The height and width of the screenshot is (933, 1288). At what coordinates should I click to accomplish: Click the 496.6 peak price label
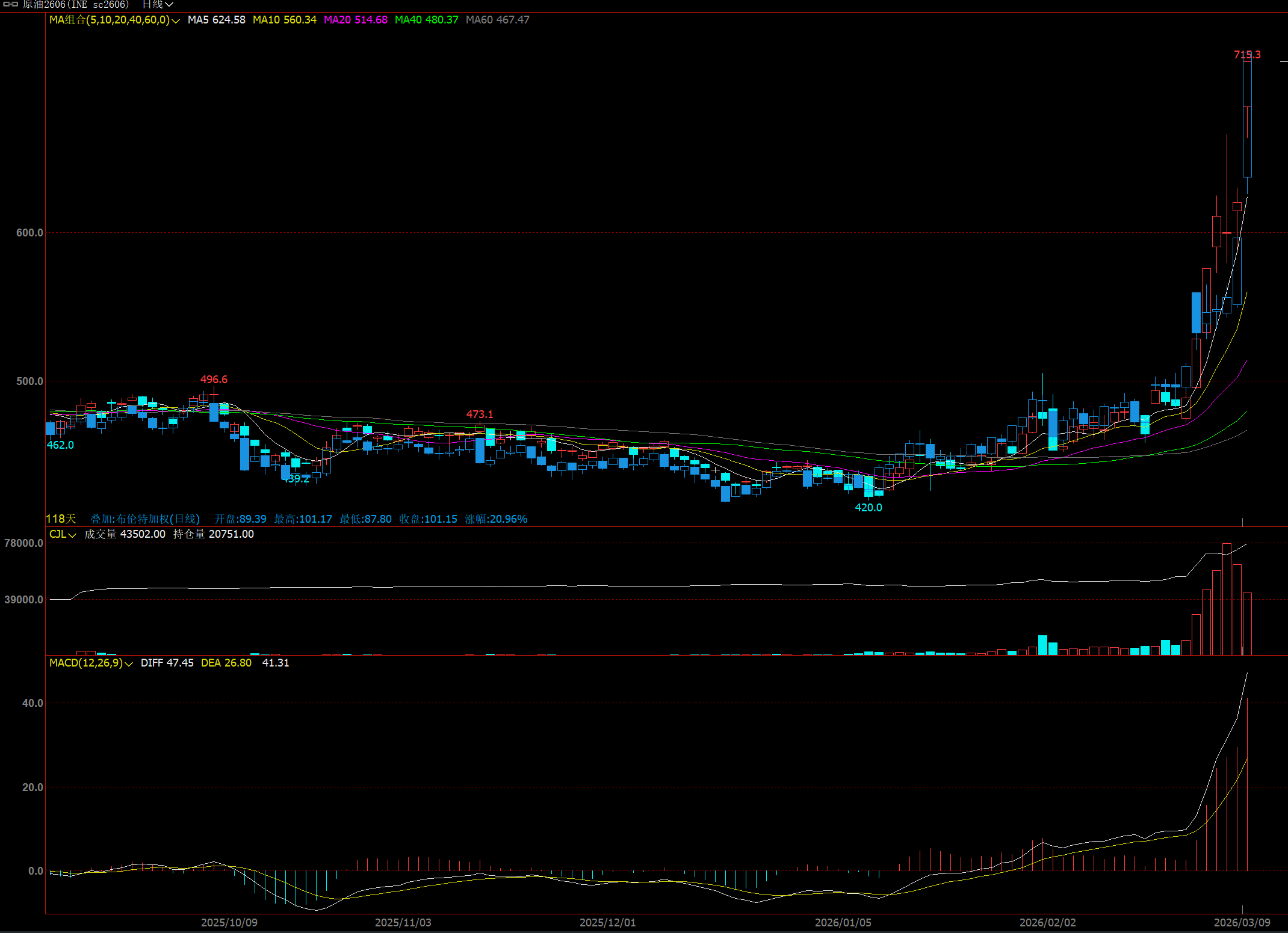pos(214,380)
